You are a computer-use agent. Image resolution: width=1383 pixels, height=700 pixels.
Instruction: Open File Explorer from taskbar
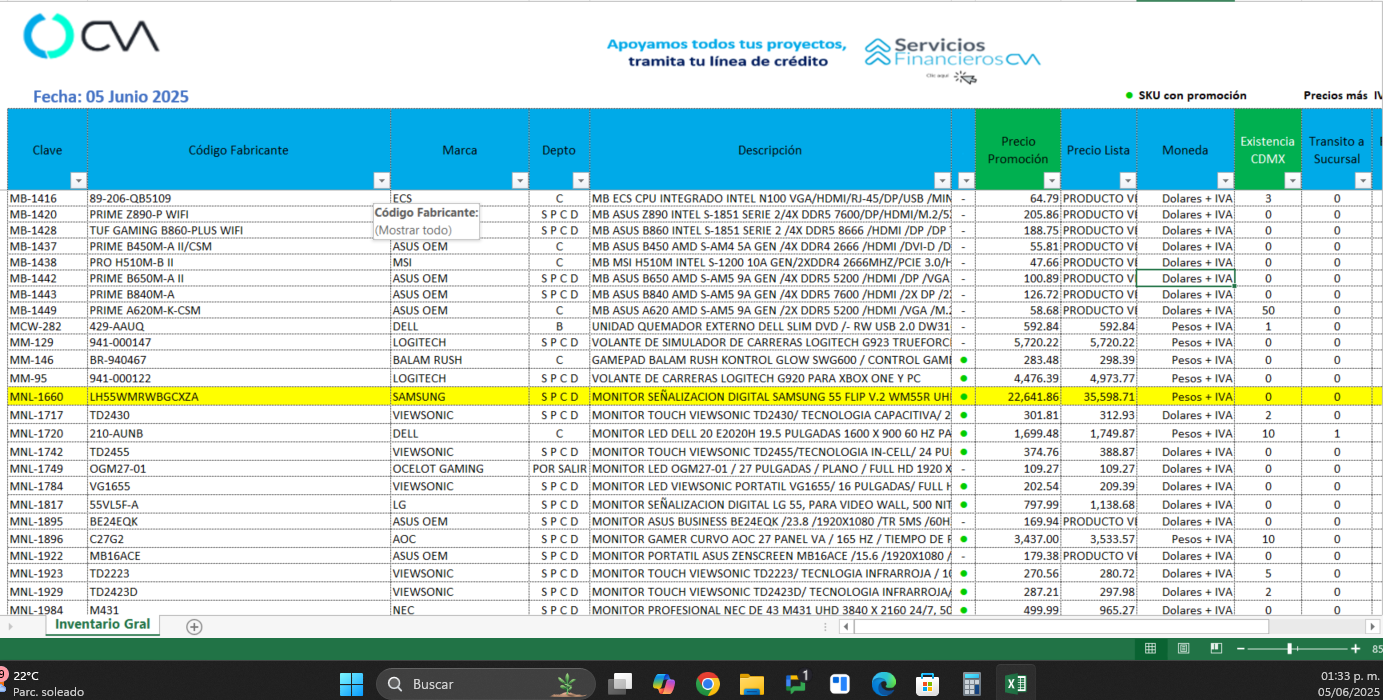[x=752, y=684]
